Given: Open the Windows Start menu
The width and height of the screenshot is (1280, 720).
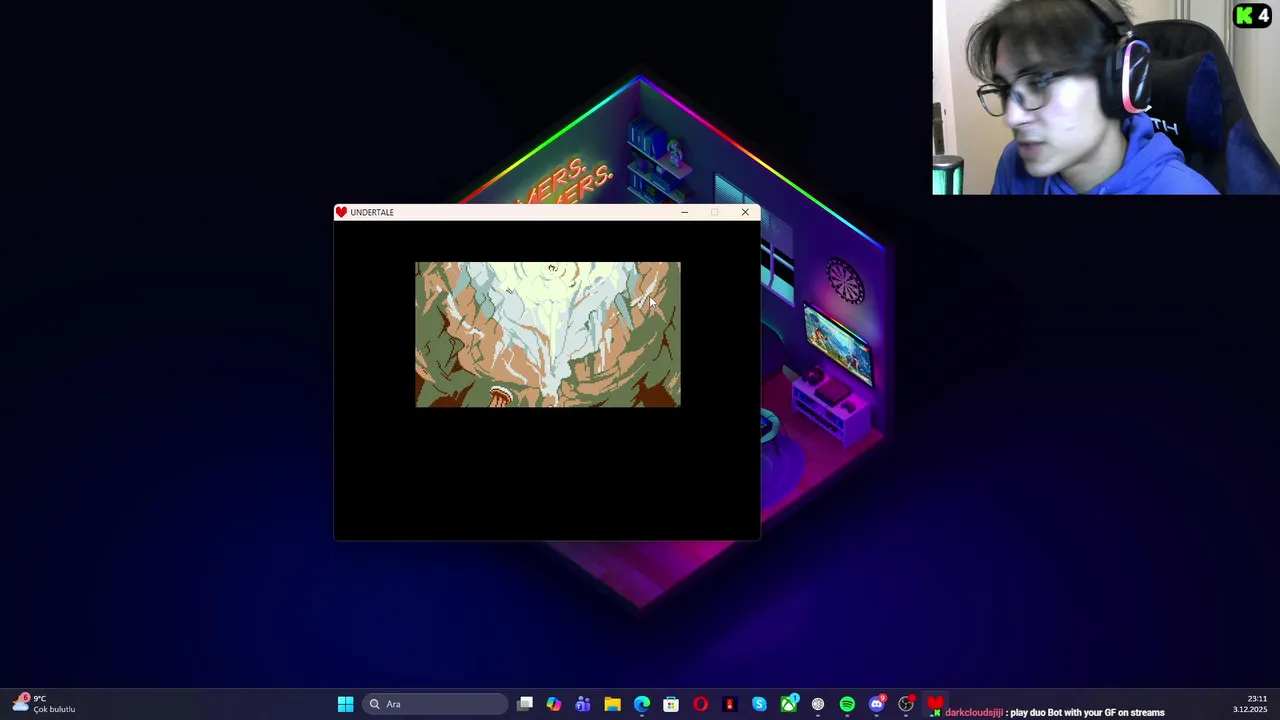Looking at the screenshot, I should (x=345, y=704).
